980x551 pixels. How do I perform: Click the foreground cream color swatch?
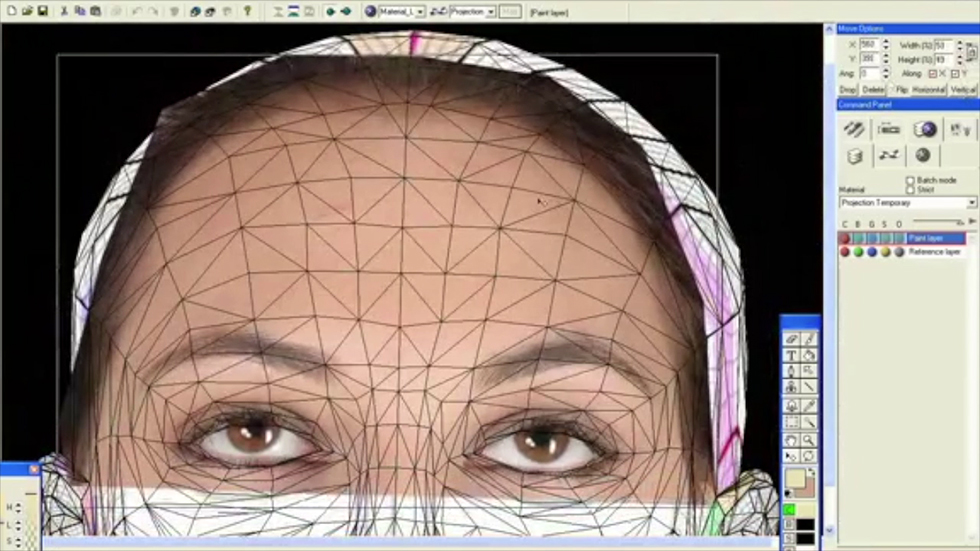tap(795, 479)
